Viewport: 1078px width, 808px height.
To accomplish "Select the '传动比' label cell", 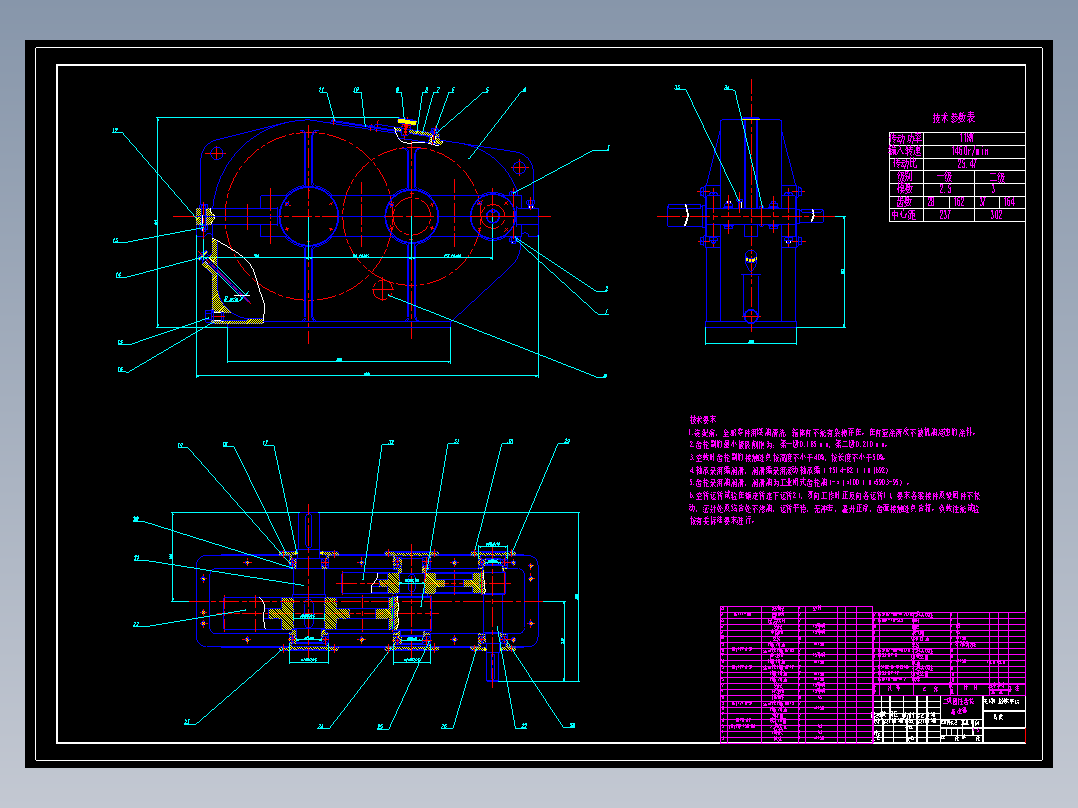I will [x=906, y=164].
